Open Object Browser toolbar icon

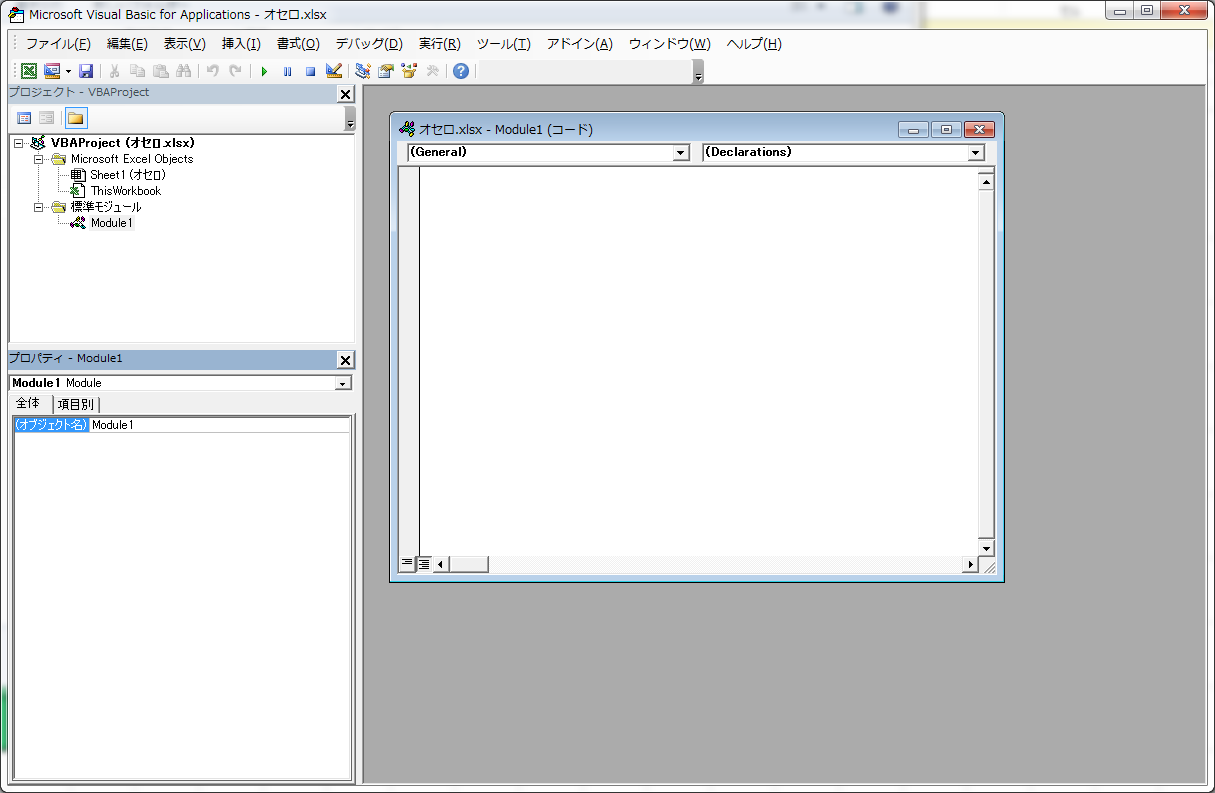point(409,71)
